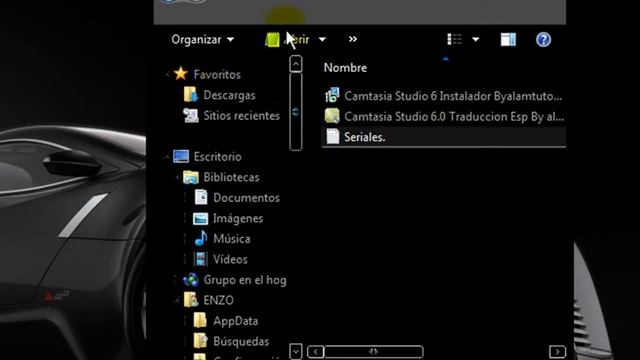640x360 pixels.
Task: Click the AppData folder icon
Action: 200,320
